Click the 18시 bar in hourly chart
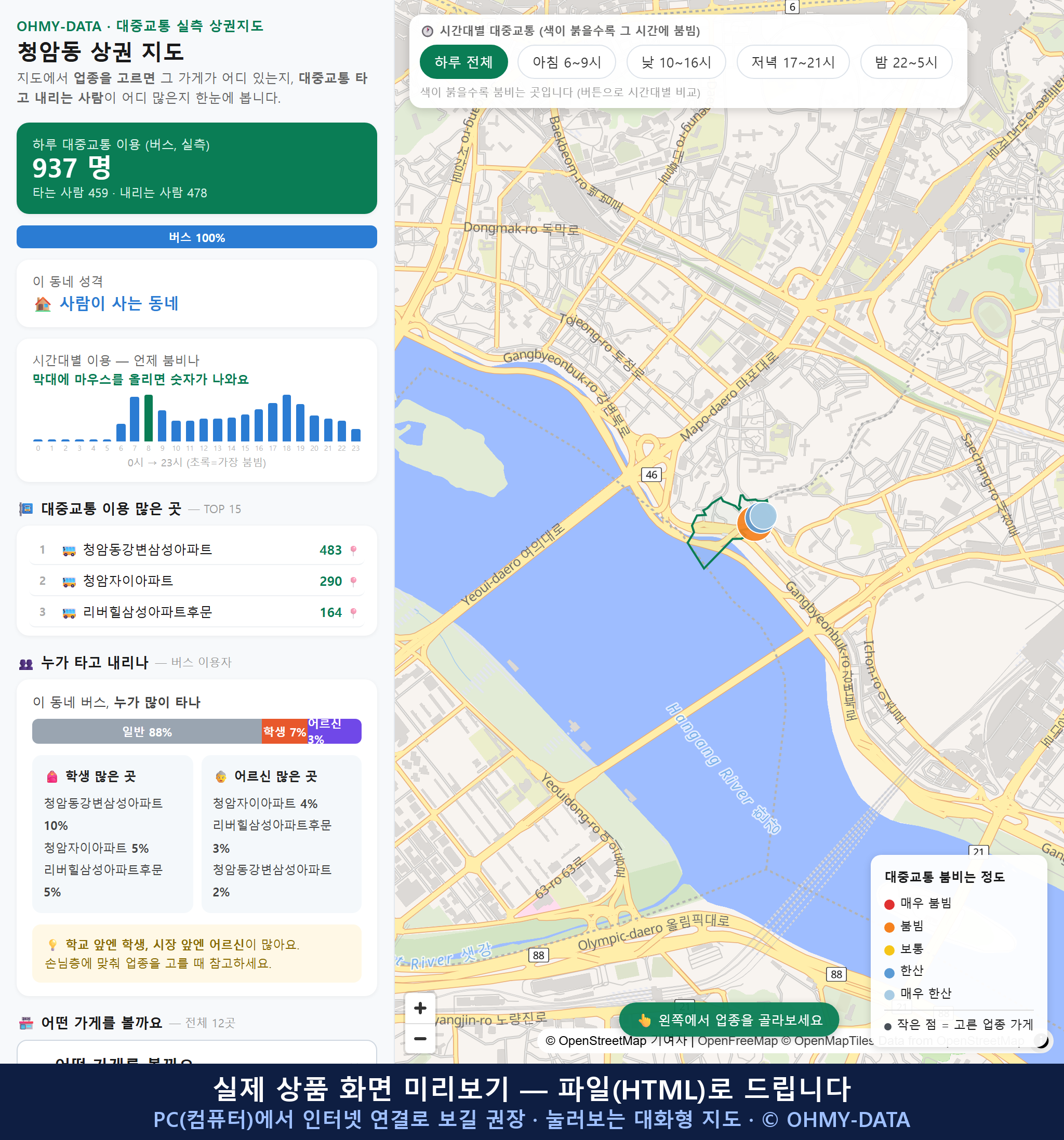Viewport: 1064px width, 1140px height. coord(287,418)
